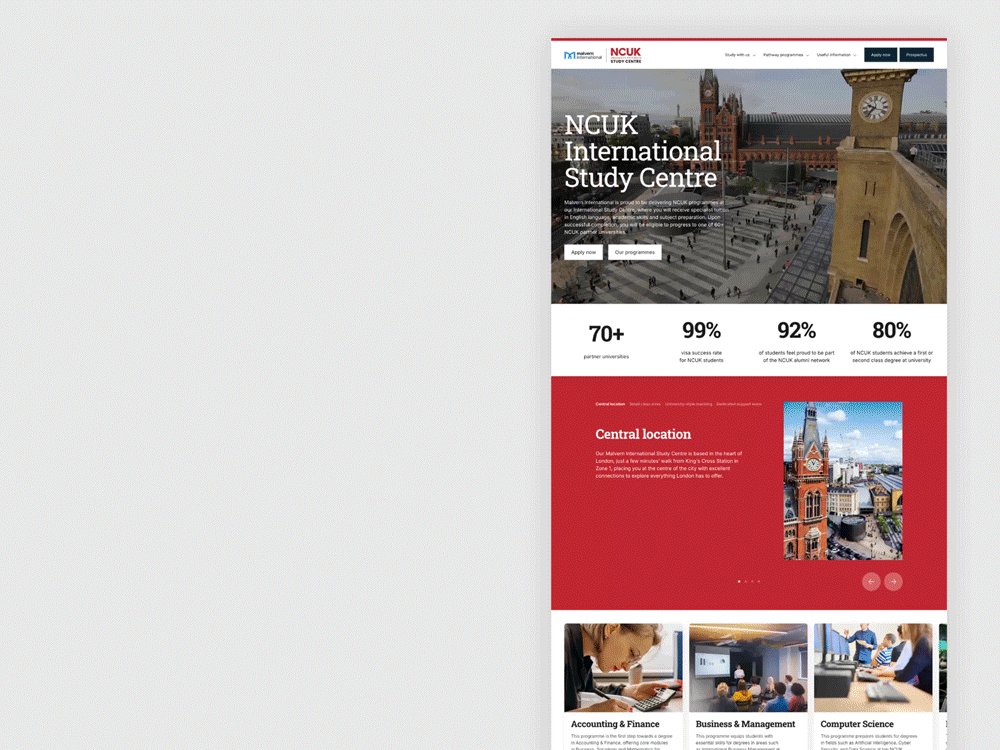Open the Dedicated support team tab
Image resolution: width=1000 pixels, height=750 pixels.
tap(739, 404)
